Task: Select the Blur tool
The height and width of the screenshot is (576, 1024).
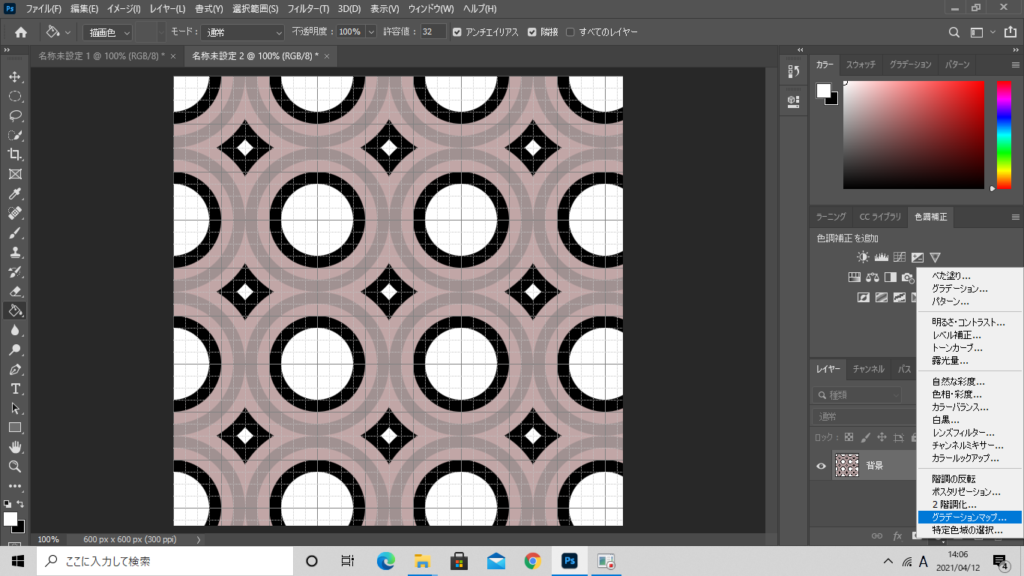Action: [x=15, y=330]
